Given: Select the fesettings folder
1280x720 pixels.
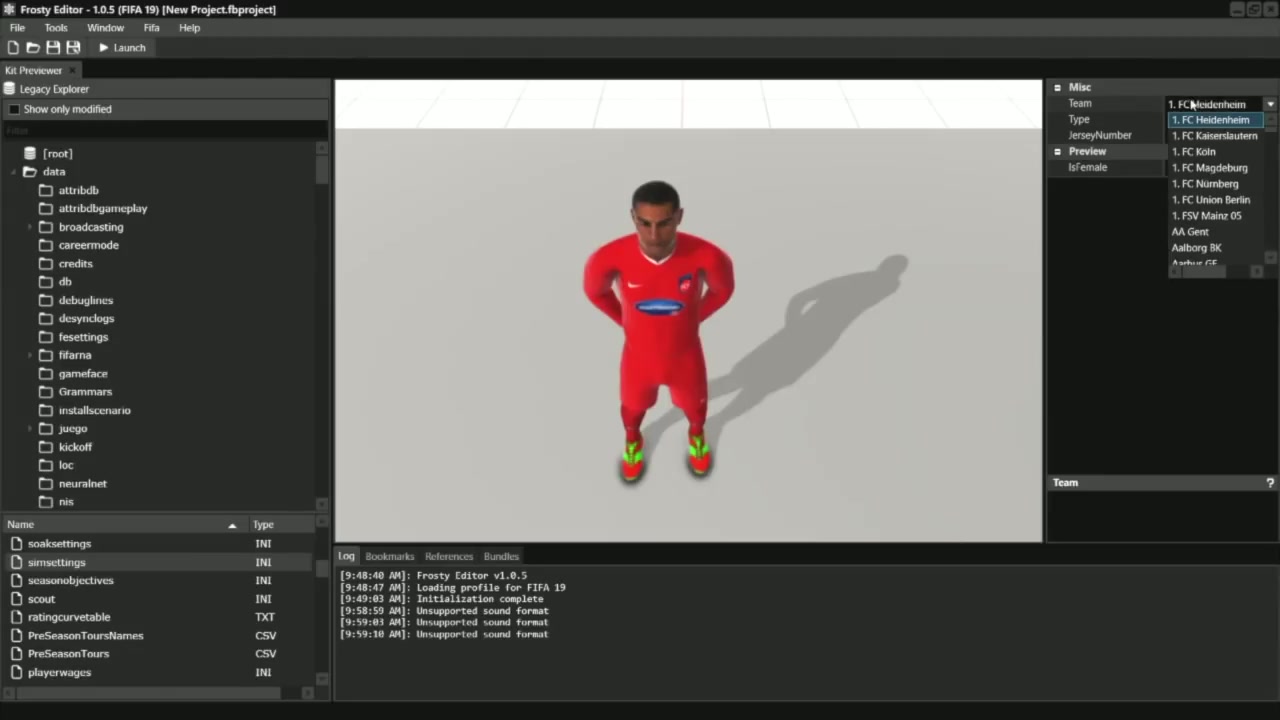Looking at the screenshot, I should click(83, 337).
